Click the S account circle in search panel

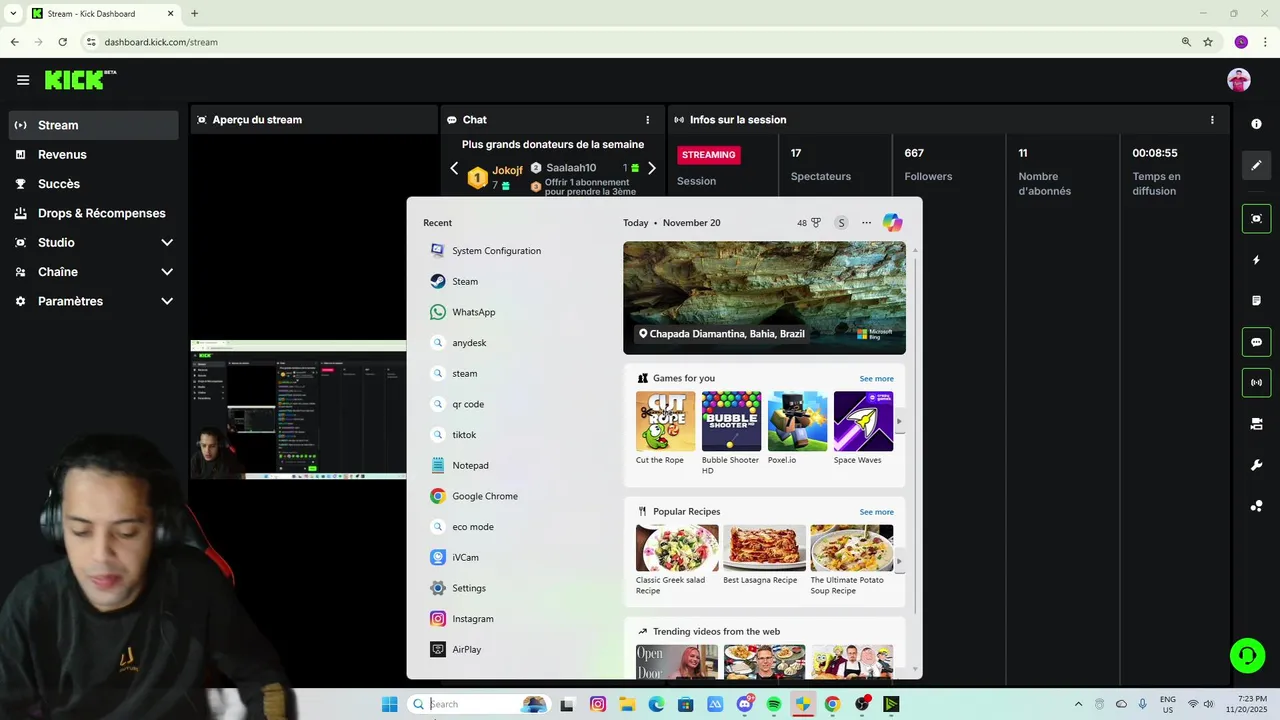(841, 223)
